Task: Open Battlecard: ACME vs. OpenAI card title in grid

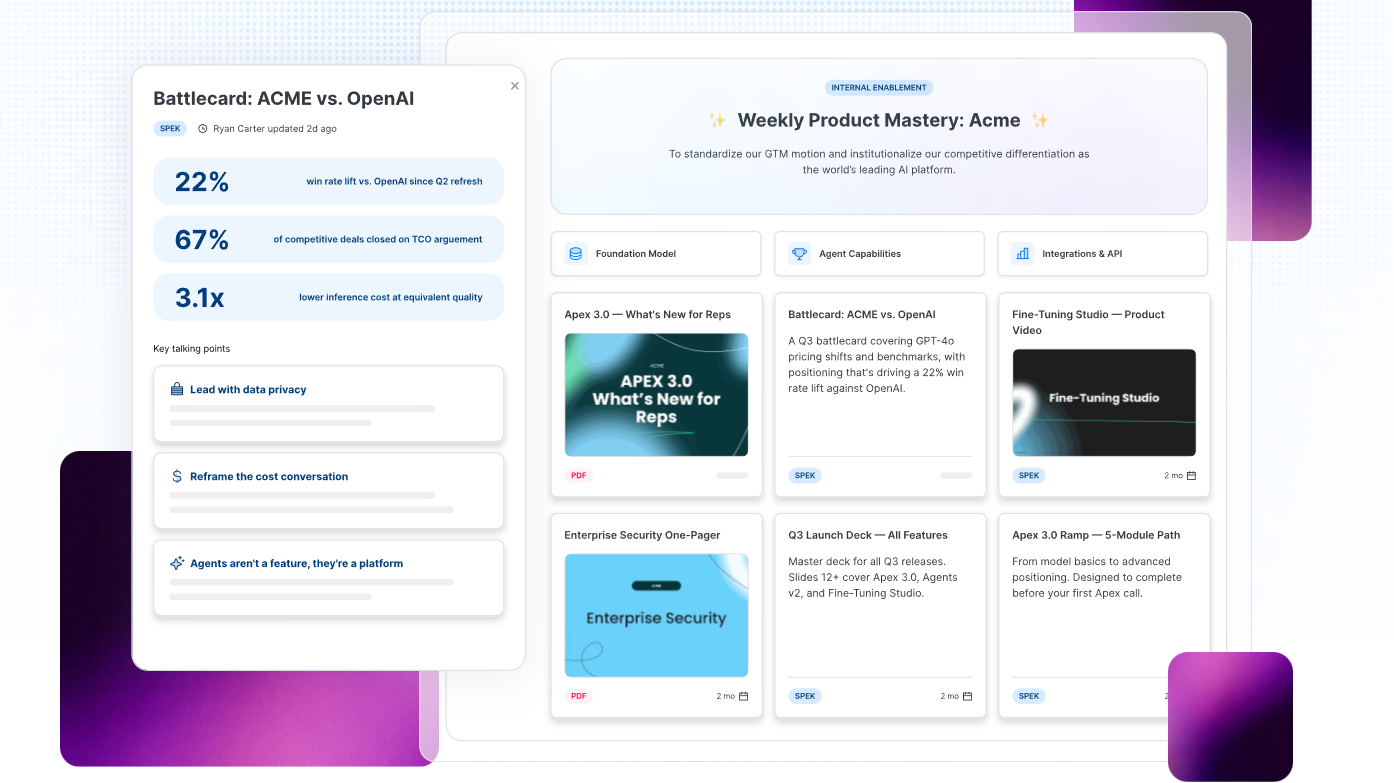Action: (x=862, y=315)
